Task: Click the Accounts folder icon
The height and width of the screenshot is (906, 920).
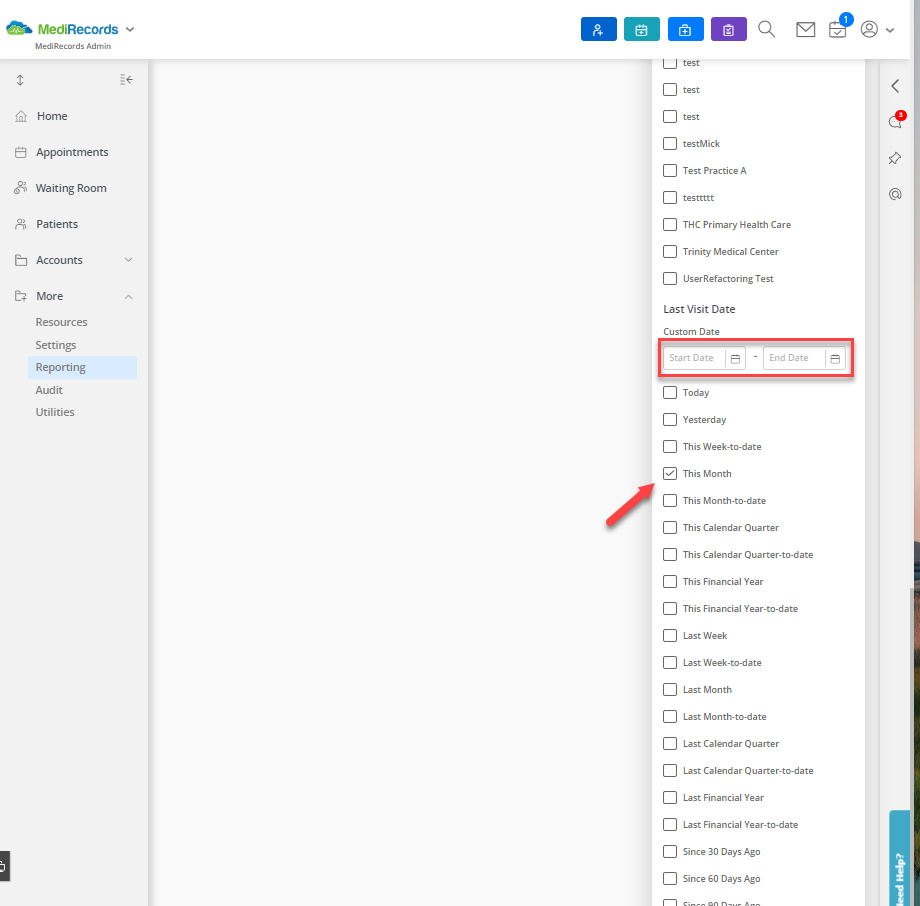Action: 21,260
